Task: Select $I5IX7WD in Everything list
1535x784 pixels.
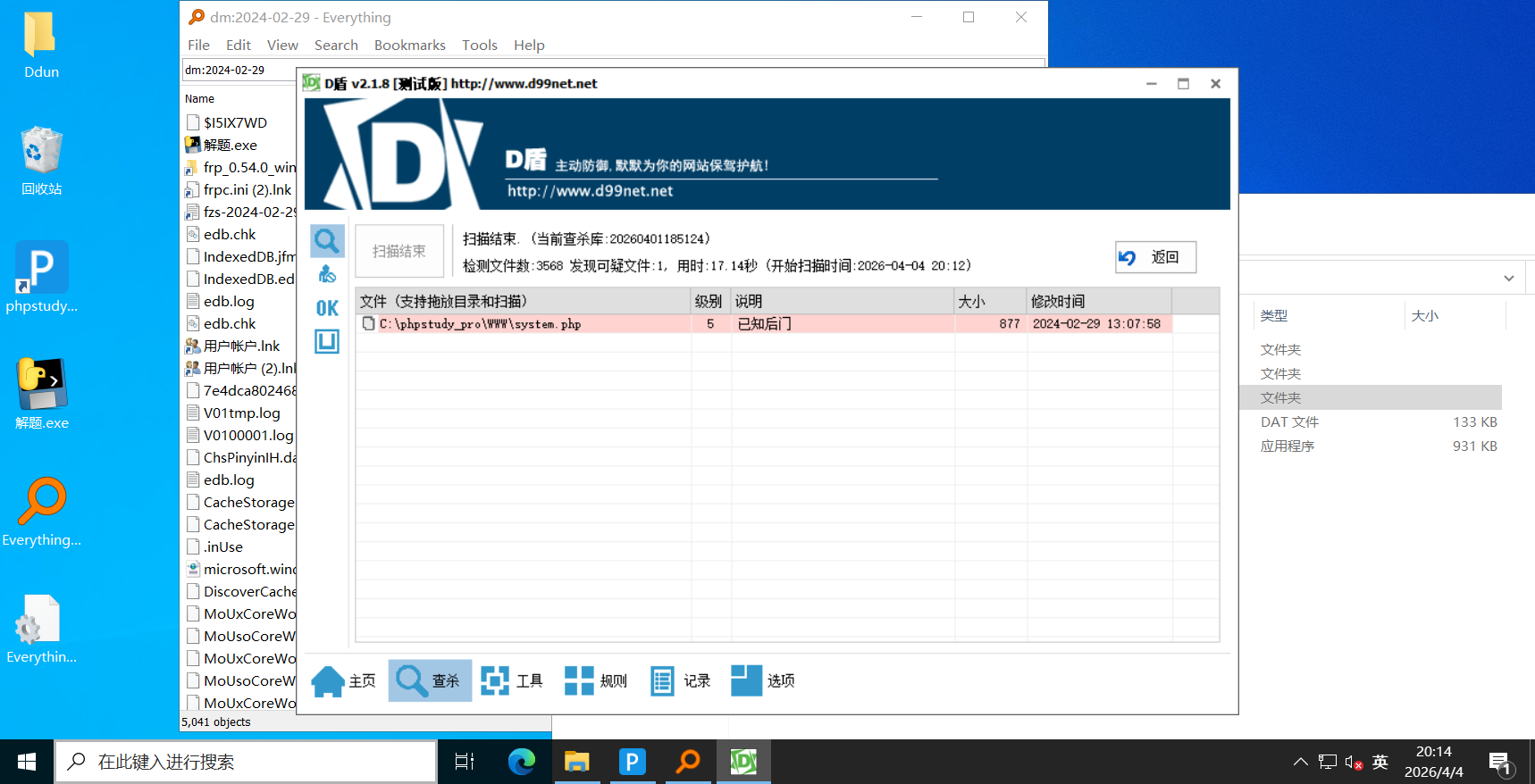Action: [x=235, y=122]
